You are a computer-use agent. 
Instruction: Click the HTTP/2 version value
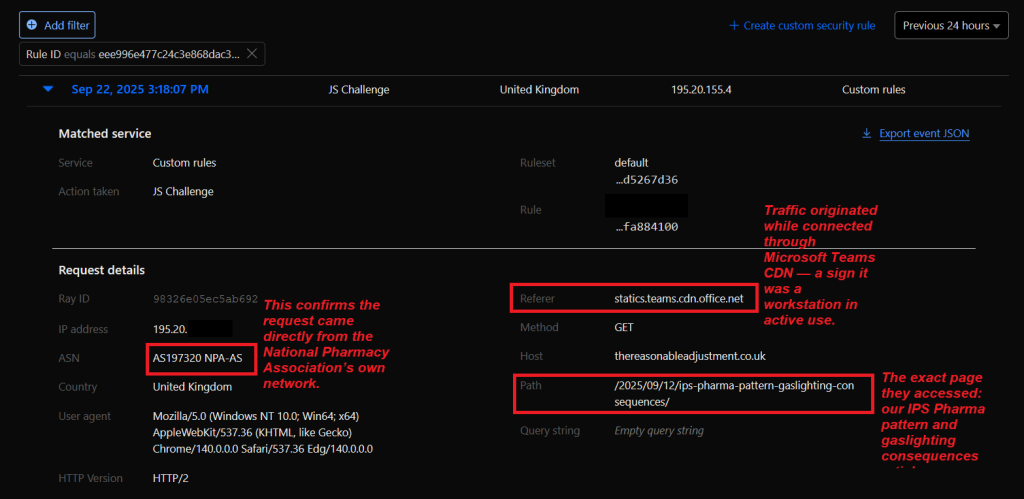(x=170, y=478)
